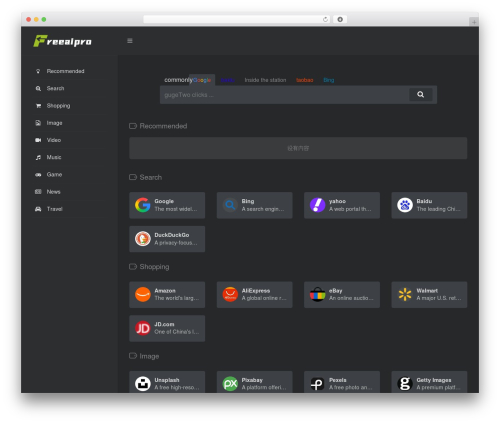Open the Getty Images icon card
The image size is (500, 423).
point(405,384)
